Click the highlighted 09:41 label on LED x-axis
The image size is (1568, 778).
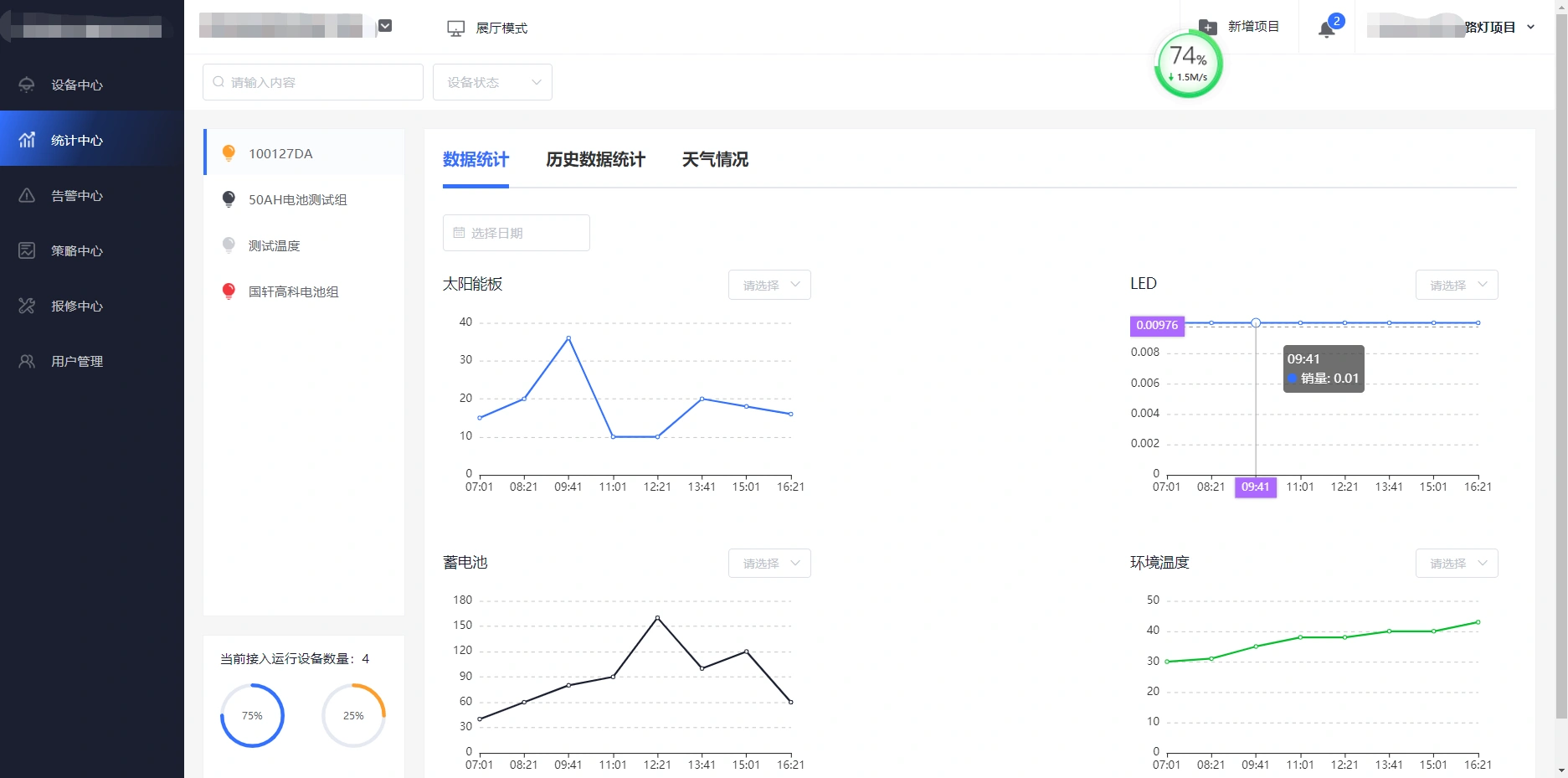[1256, 487]
